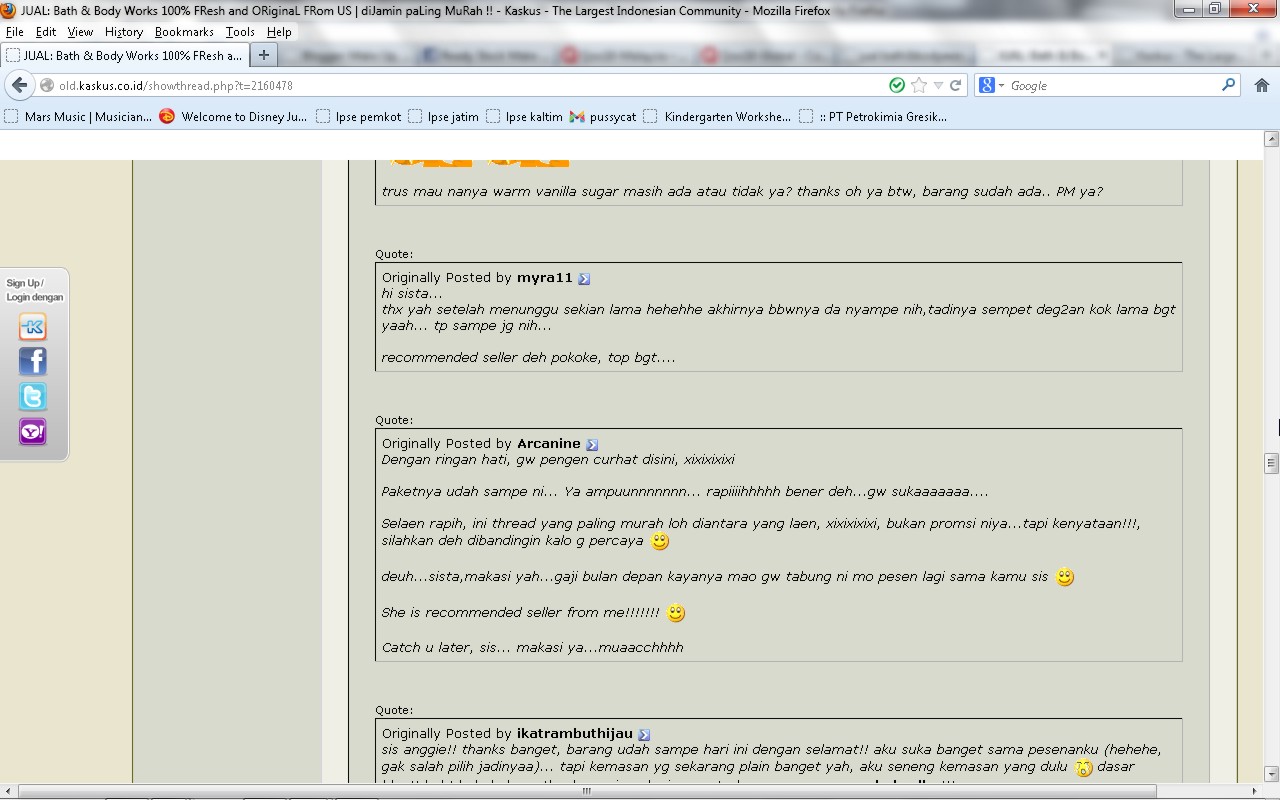Open the PT Petrokimia Gresik bookmark
Viewport: 1280px width, 800px height.
coord(874,117)
